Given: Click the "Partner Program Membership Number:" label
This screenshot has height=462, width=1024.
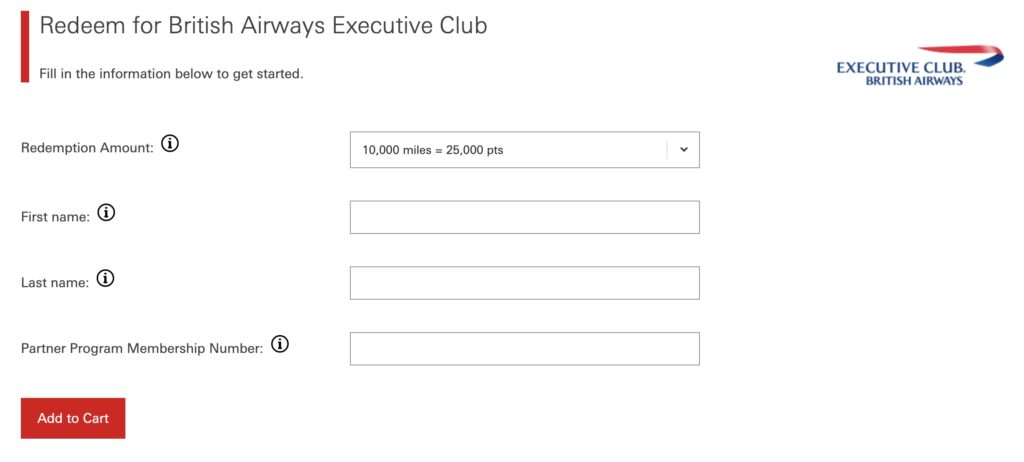Looking at the screenshot, I should (x=142, y=348).
